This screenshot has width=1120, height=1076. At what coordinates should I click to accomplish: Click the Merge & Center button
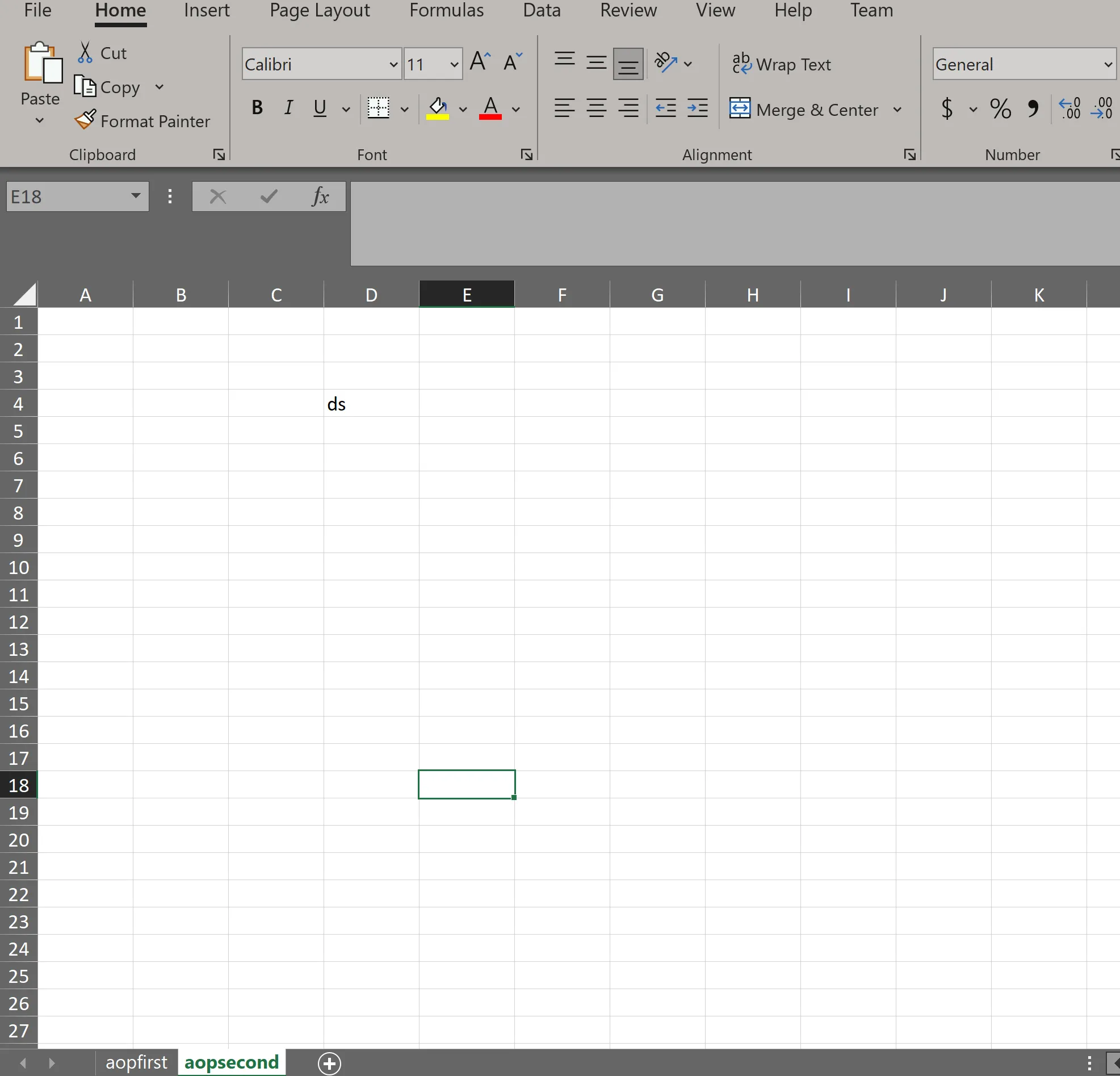tap(804, 108)
